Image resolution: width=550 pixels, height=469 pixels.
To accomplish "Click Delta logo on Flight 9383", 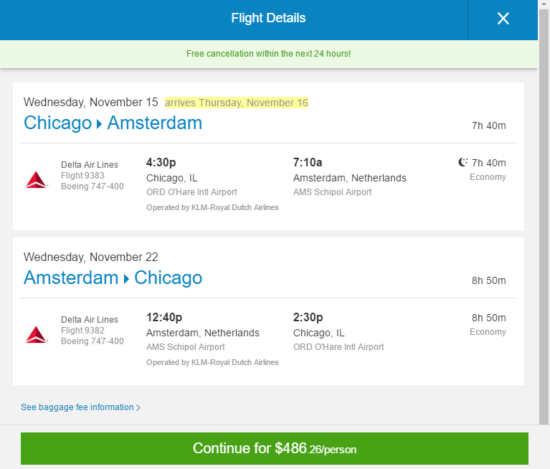I will pos(36,180).
